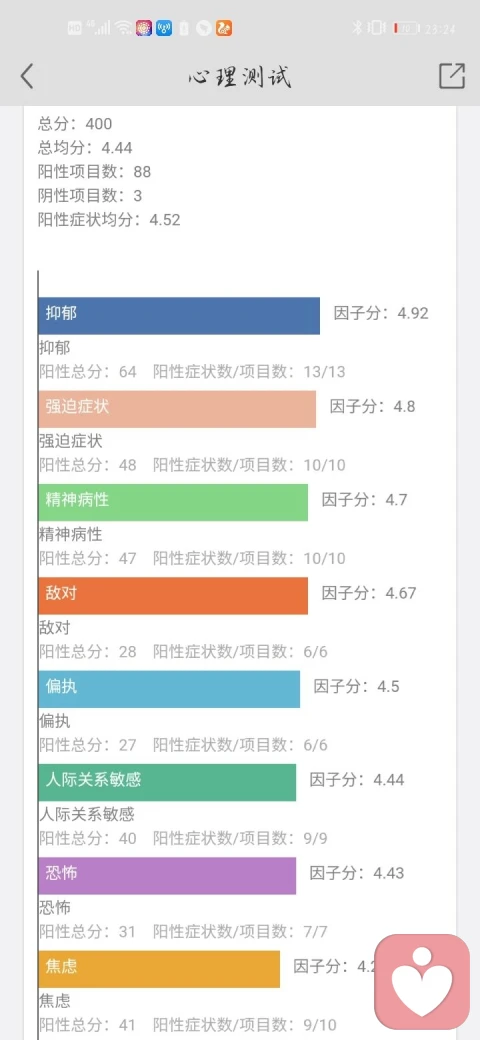This screenshot has height=1040, width=480.
Task: Select the teal 人际关系敏感 bar
Action: click(167, 783)
